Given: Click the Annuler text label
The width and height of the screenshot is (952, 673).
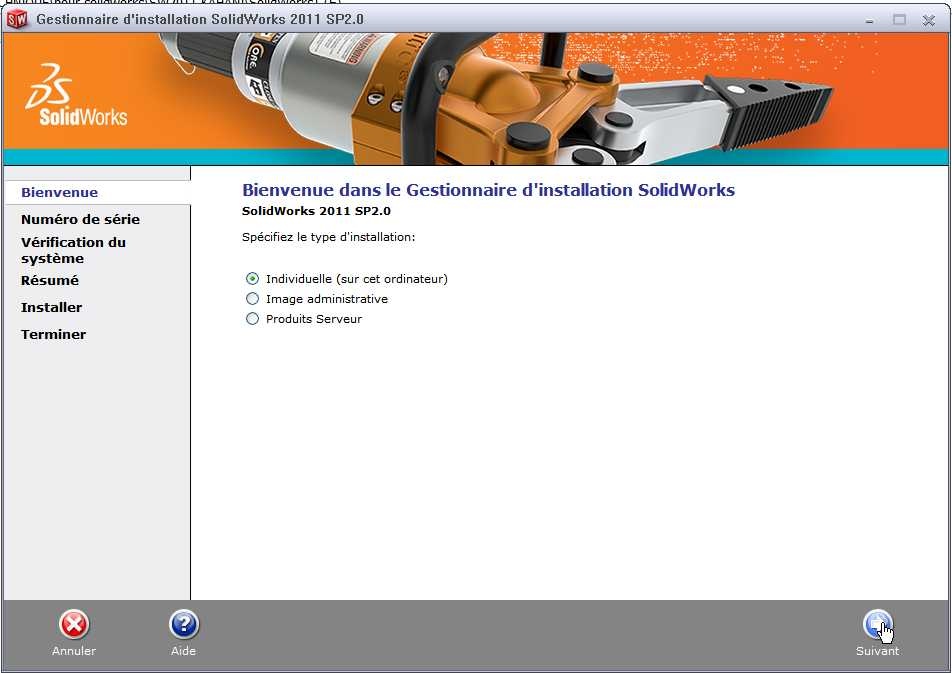Looking at the screenshot, I should pyautogui.click(x=74, y=651).
